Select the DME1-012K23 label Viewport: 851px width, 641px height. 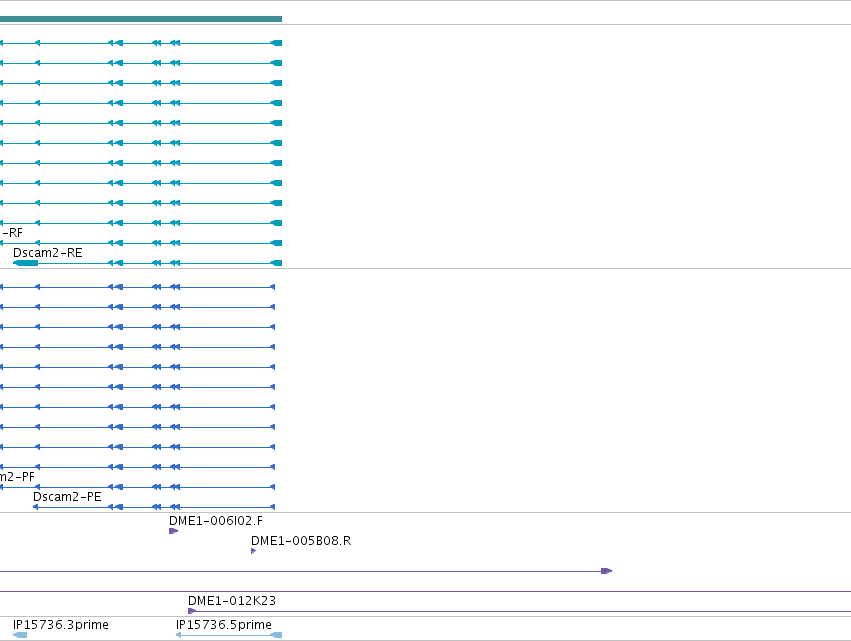tap(232, 601)
